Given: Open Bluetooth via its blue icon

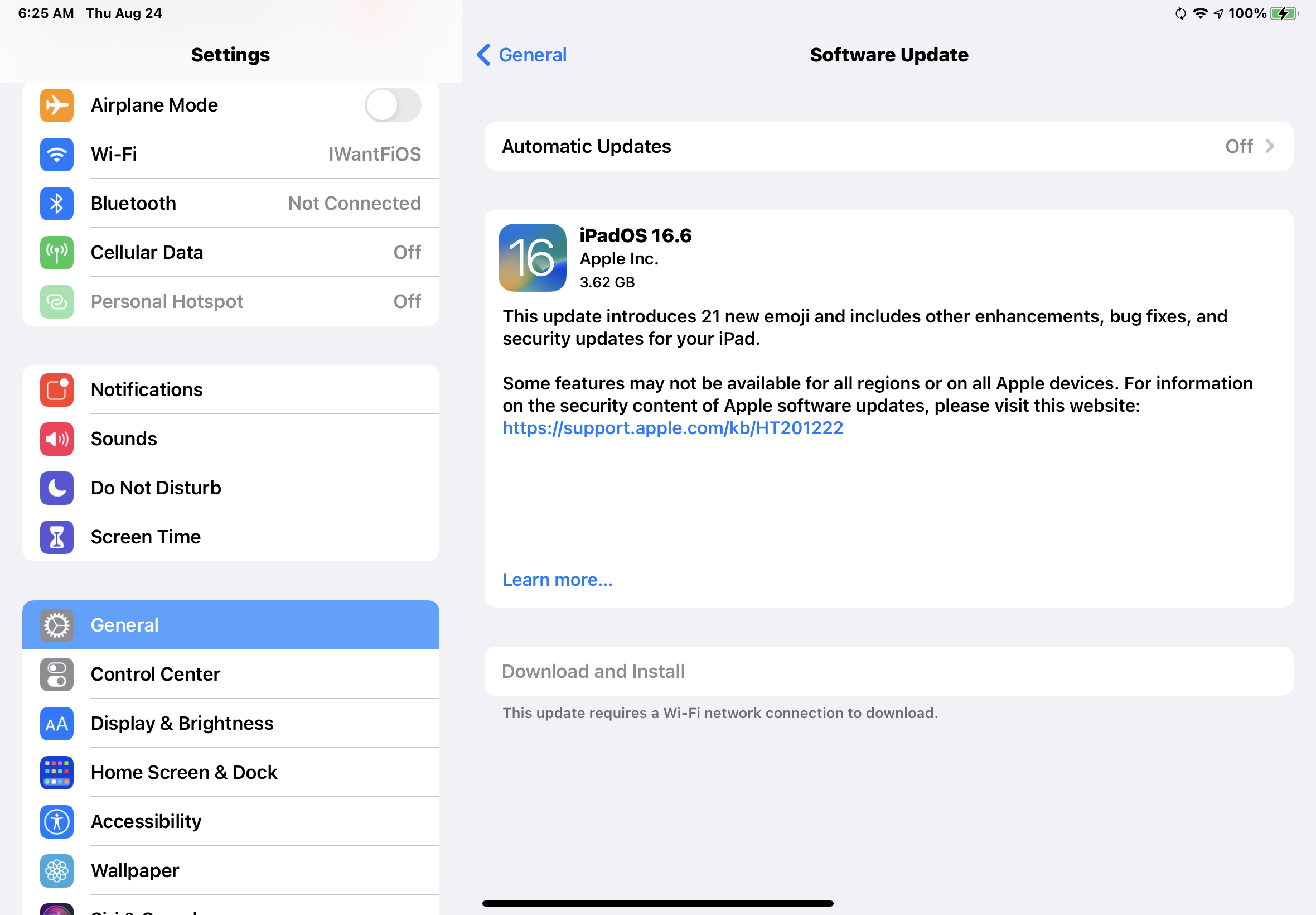Looking at the screenshot, I should [x=57, y=204].
